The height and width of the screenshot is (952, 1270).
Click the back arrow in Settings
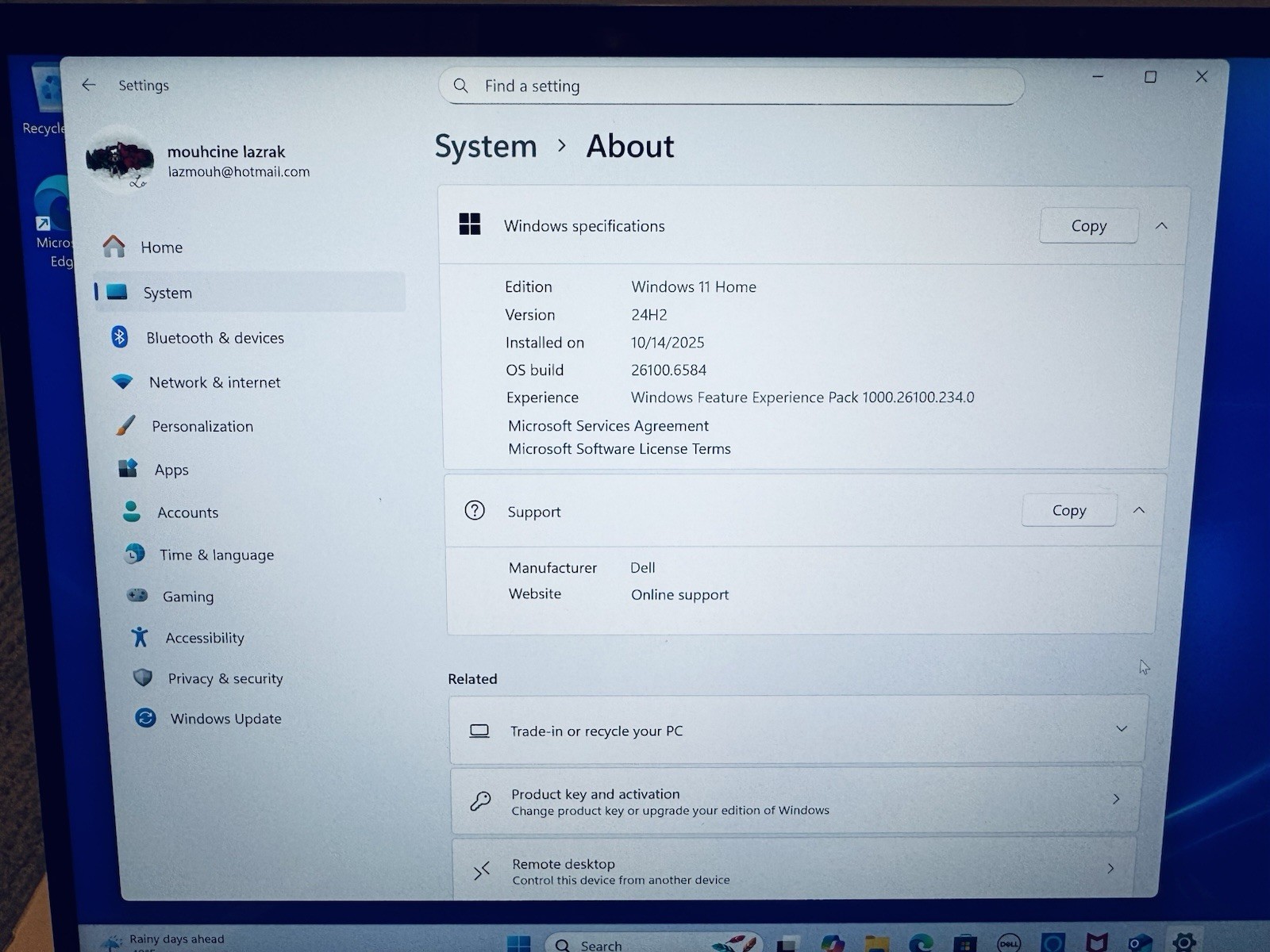point(88,85)
